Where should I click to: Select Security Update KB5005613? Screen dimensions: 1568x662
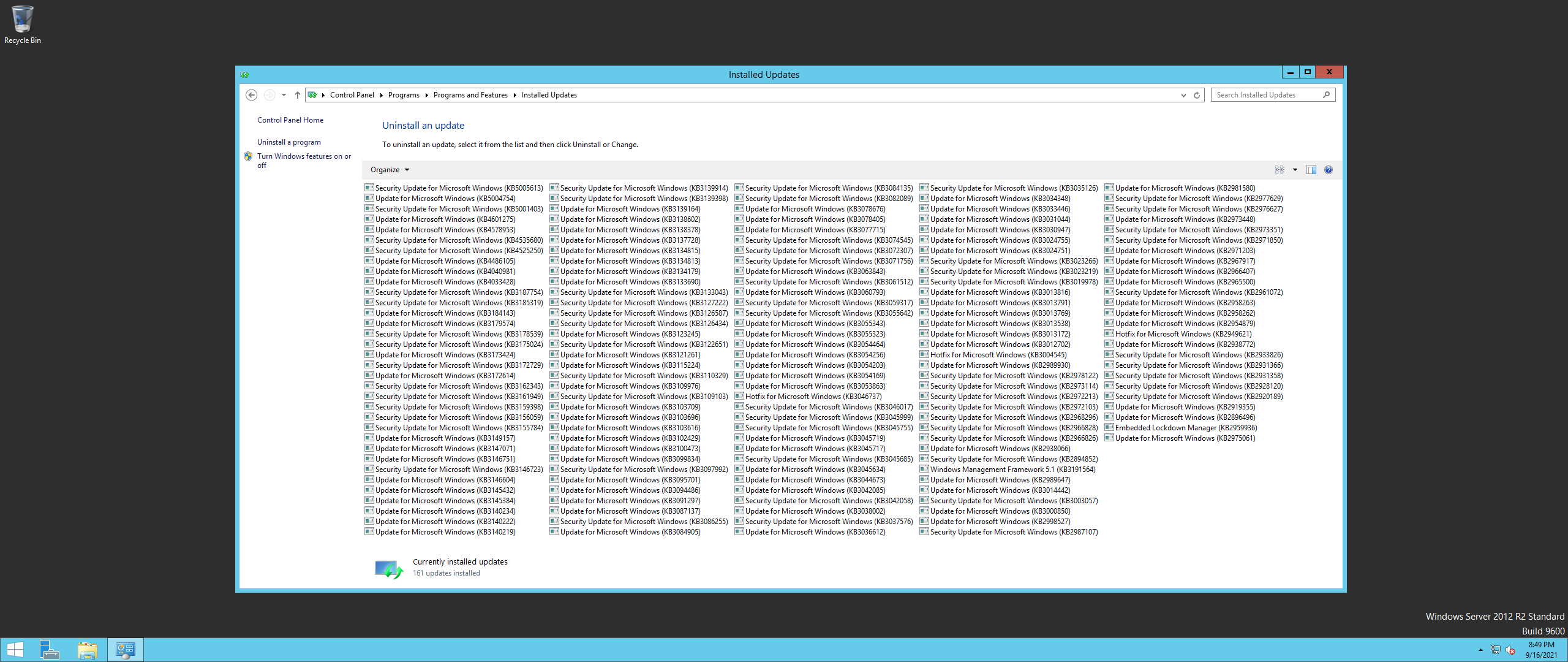coord(454,188)
